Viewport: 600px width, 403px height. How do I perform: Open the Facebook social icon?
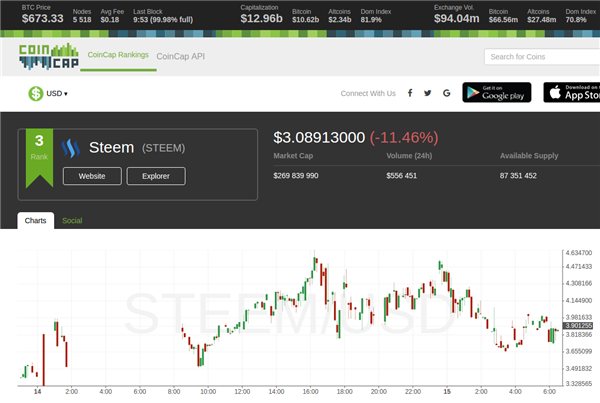[410, 93]
